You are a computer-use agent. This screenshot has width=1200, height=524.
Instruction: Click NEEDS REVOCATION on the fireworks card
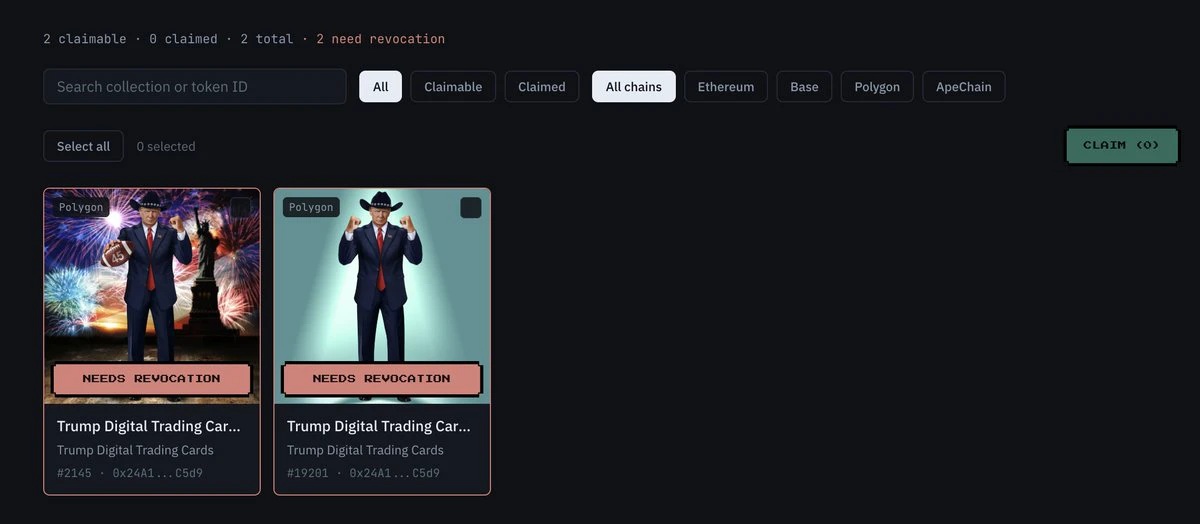click(152, 379)
